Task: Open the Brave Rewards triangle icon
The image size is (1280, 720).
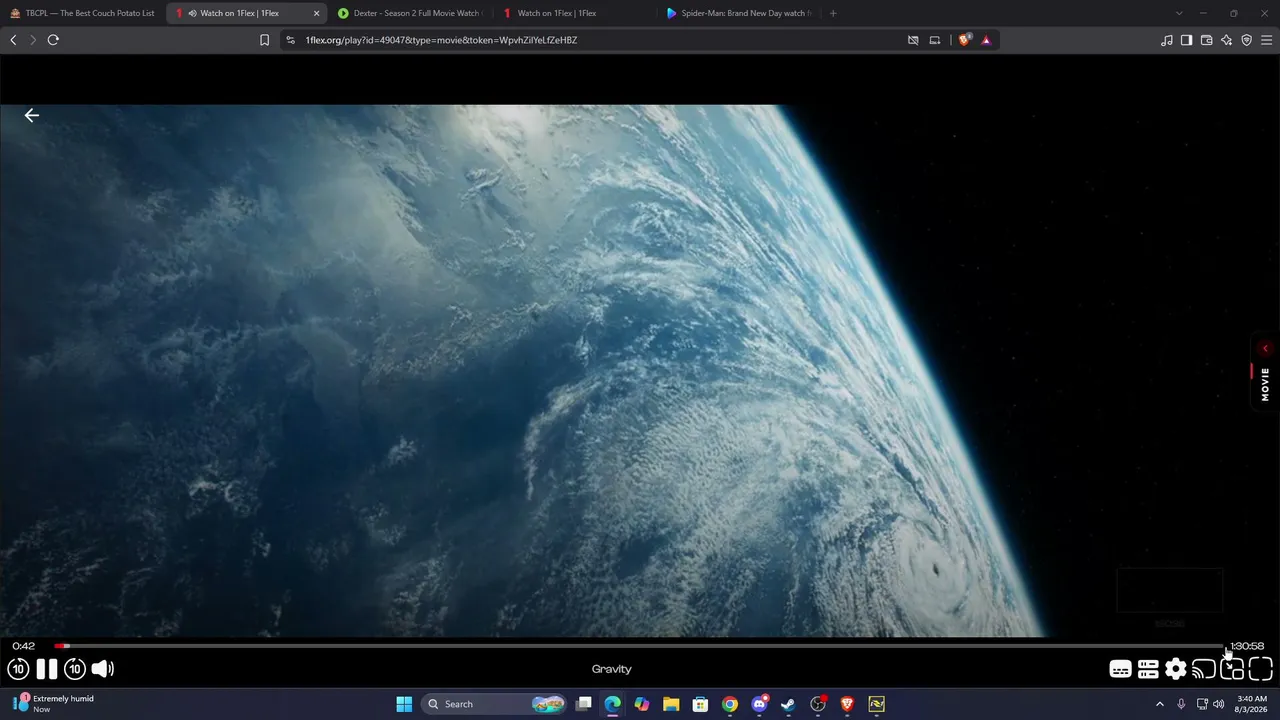Action: pyautogui.click(x=986, y=40)
